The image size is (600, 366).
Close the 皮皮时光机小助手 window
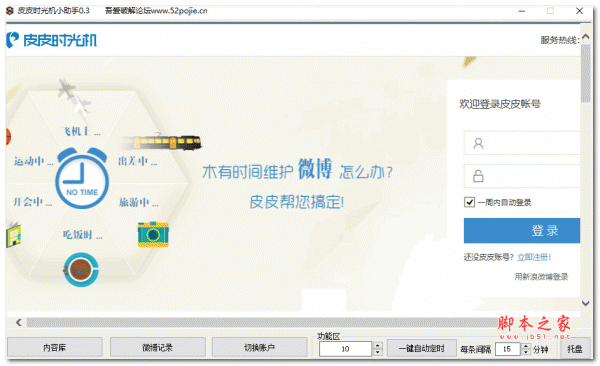point(579,11)
